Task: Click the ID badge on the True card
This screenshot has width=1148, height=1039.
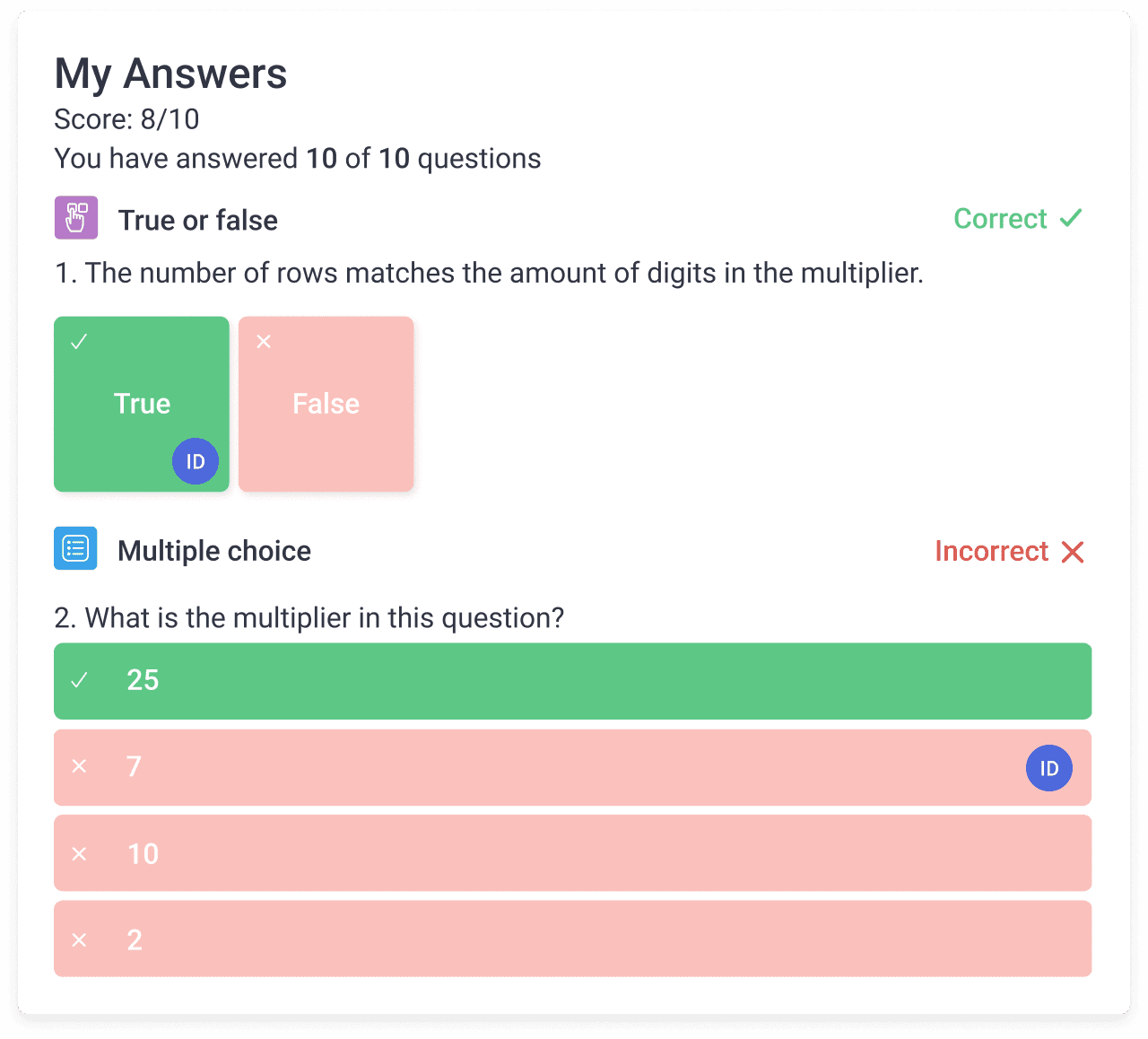Action: coord(195,461)
